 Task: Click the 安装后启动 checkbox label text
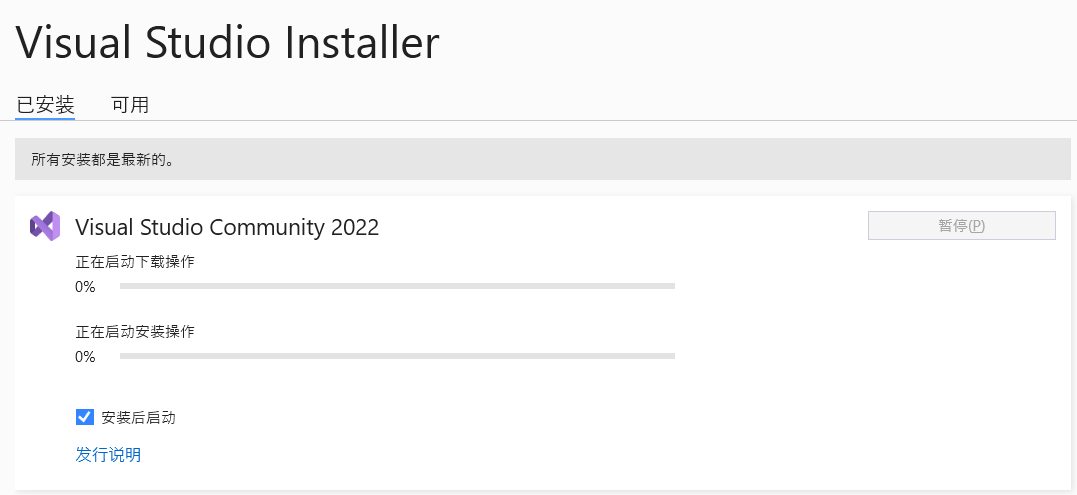(138, 418)
